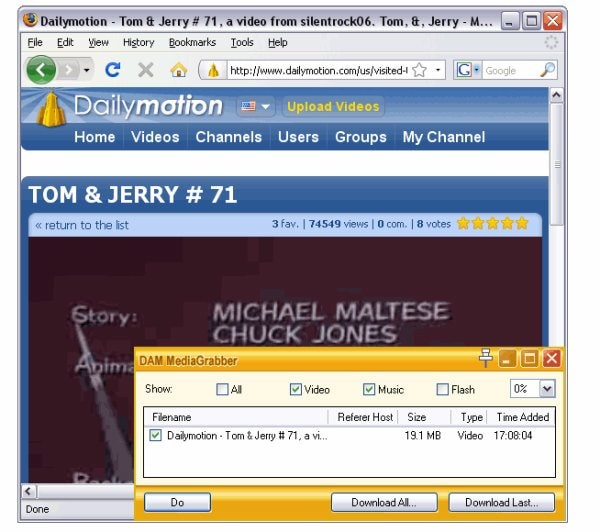Image resolution: width=600 pixels, height=532 pixels.
Task: Open My Channel navigation tab
Action: (x=444, y=137)
